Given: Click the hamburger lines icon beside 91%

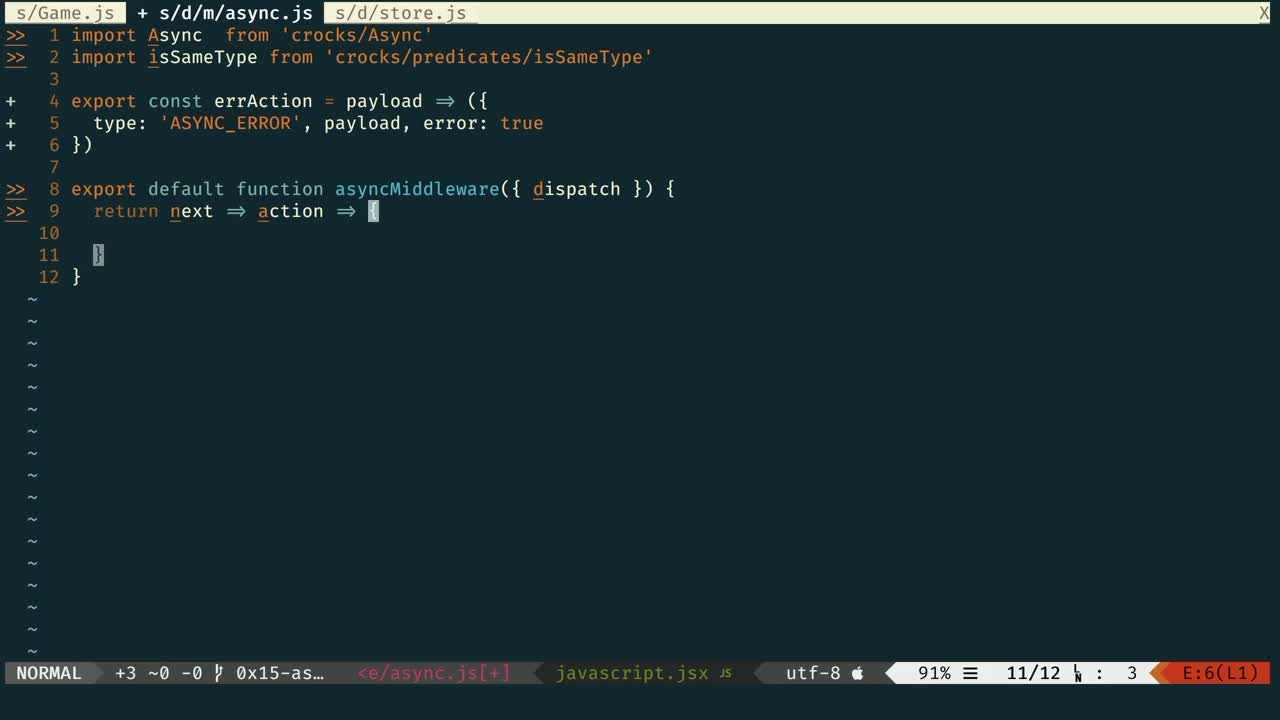Looking at the screenshot, I should pos(970,673).
